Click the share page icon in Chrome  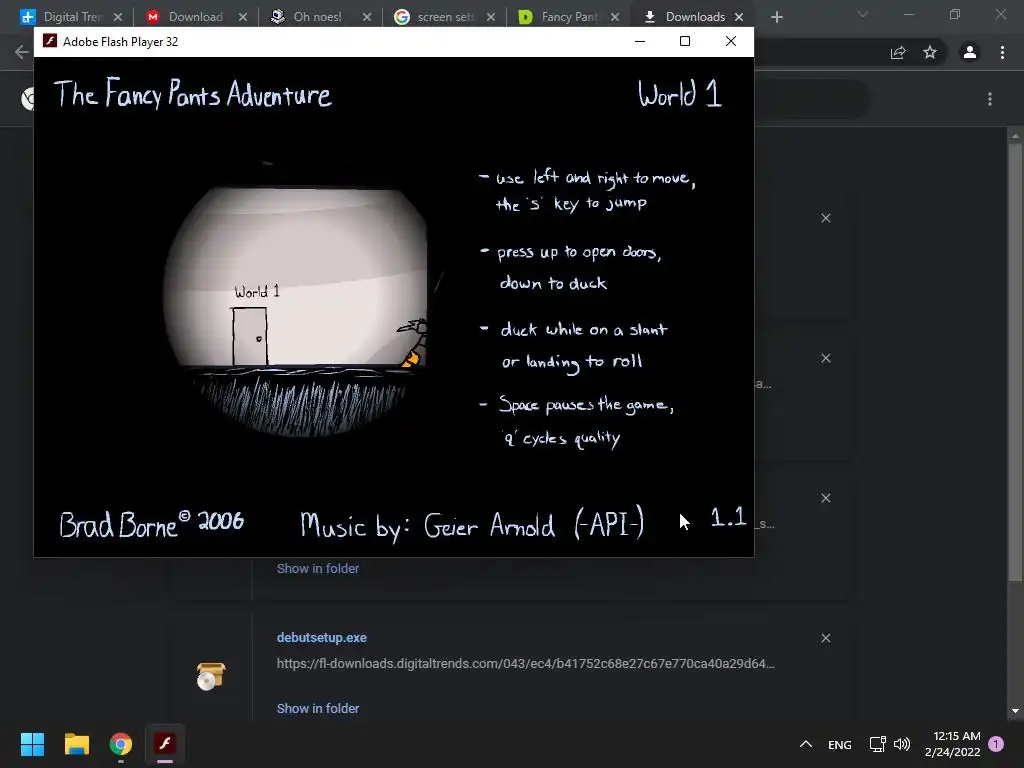[x=898, y=52]
